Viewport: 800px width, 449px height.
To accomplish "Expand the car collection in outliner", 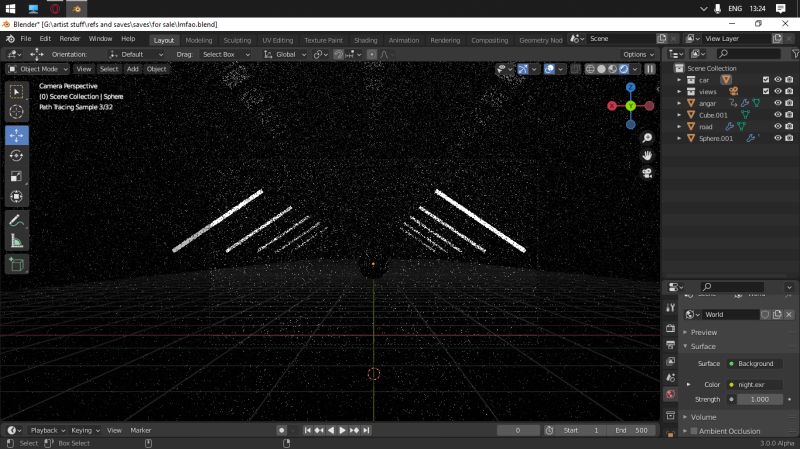I will (x=679, y=80).
